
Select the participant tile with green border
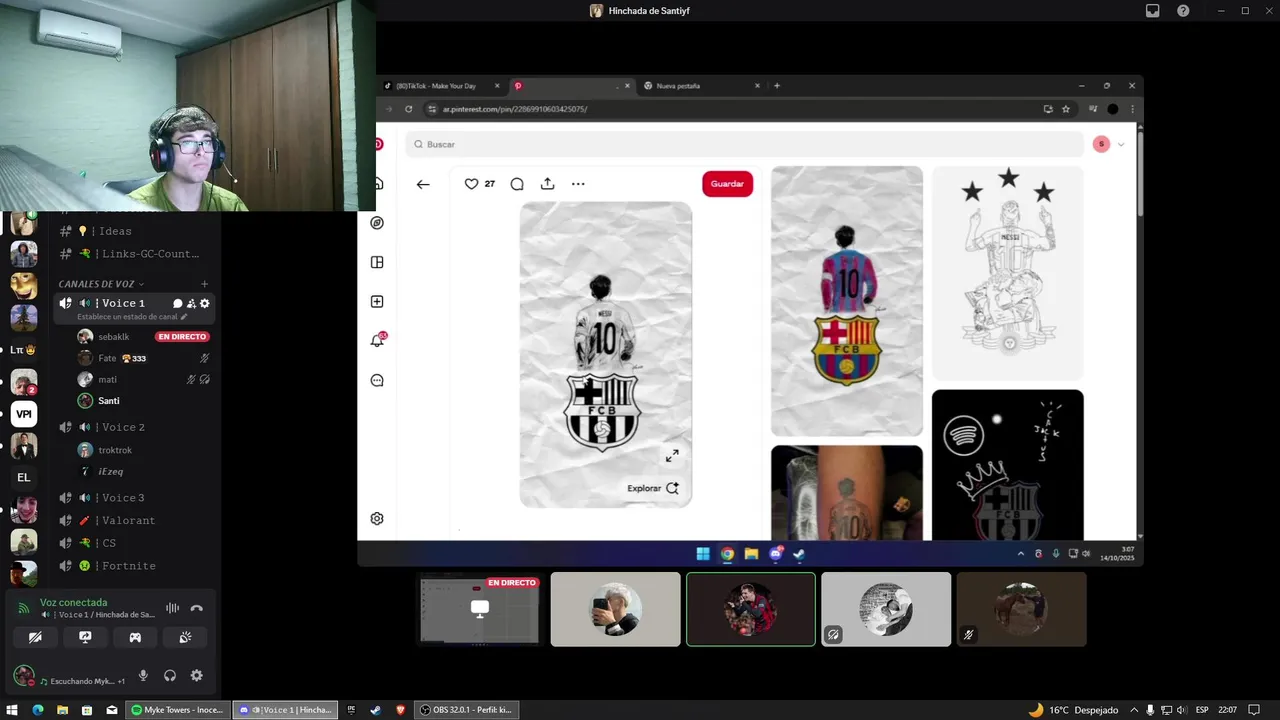pos(751,609)
